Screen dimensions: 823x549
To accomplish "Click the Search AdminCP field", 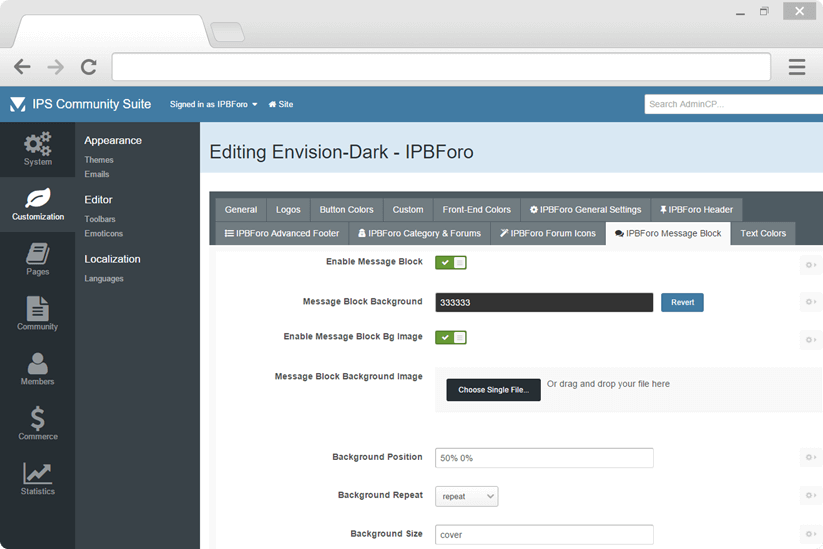I will coord(733,104).
